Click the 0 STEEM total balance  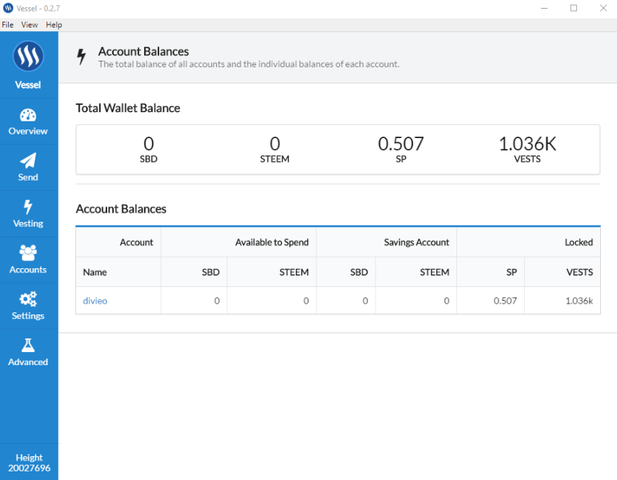point(275,150)
